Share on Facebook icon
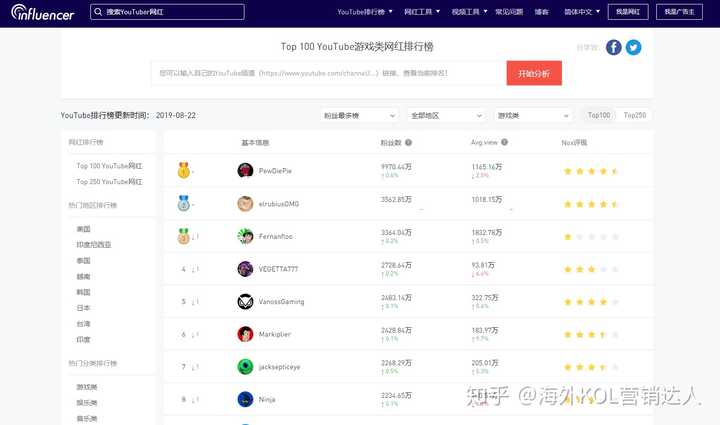Screen dimensions: 720x425 tap(613, 47)
